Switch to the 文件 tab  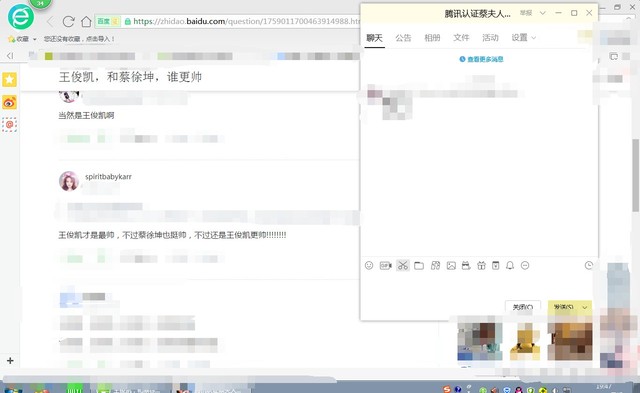[x=461, y=38]
